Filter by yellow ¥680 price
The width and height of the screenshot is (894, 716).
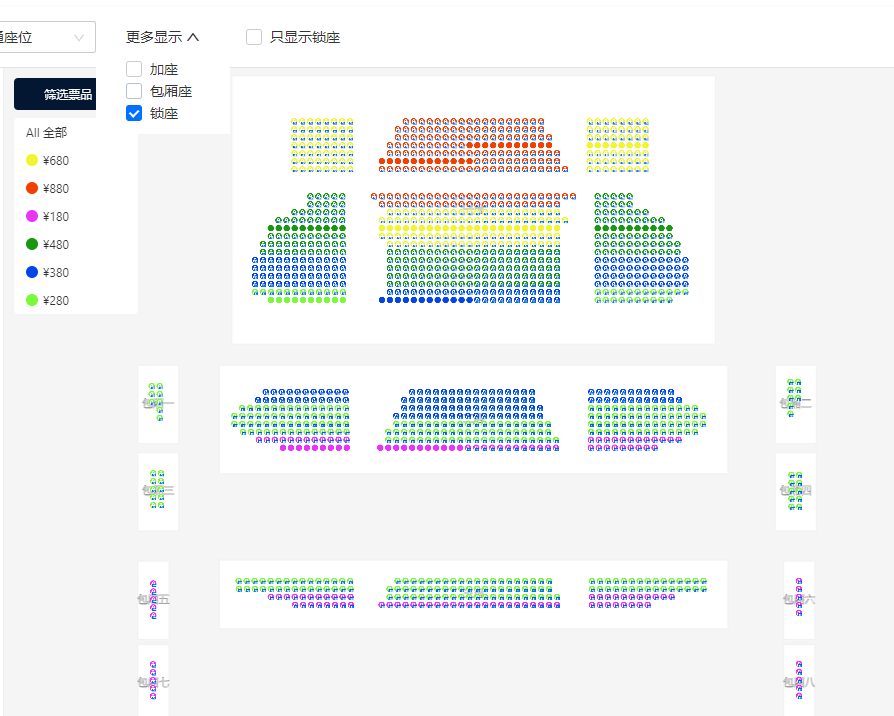tap(48, 161)
